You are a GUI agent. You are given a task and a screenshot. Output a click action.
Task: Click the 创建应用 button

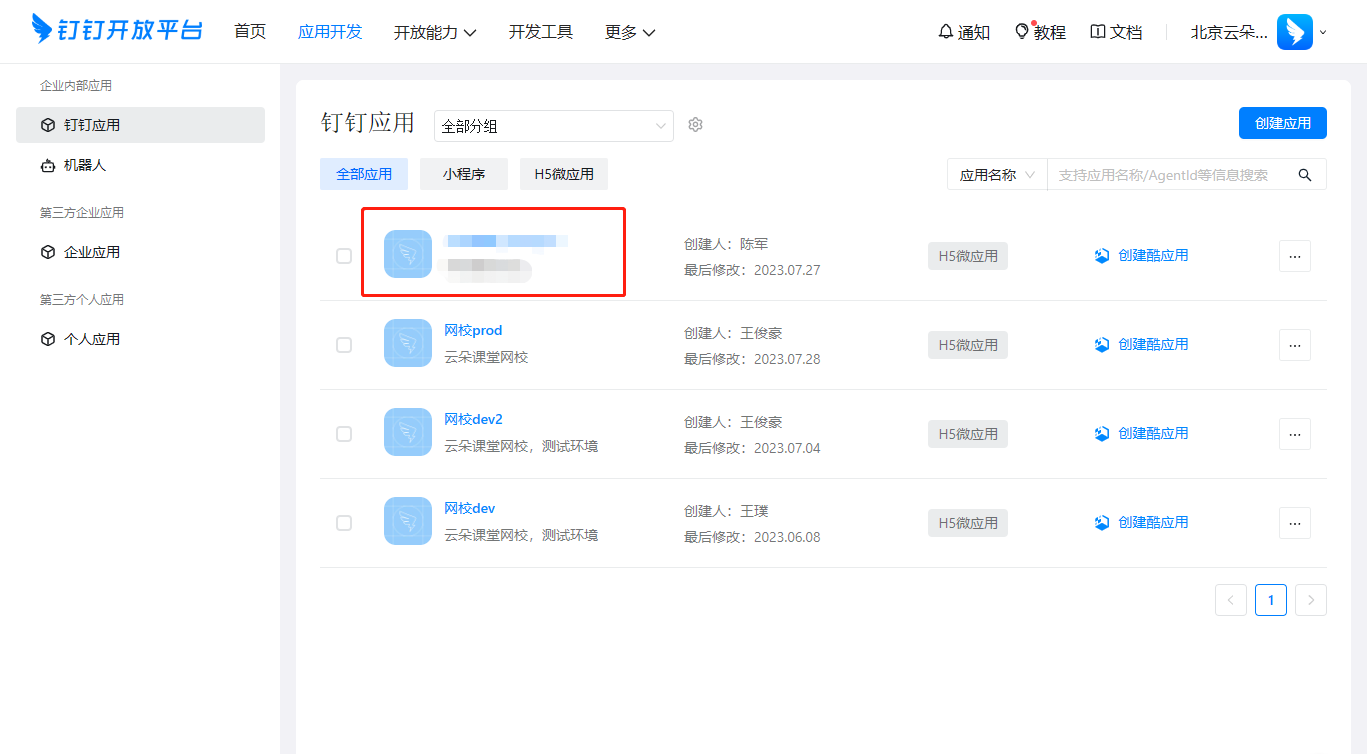[x=1282, y=123]
